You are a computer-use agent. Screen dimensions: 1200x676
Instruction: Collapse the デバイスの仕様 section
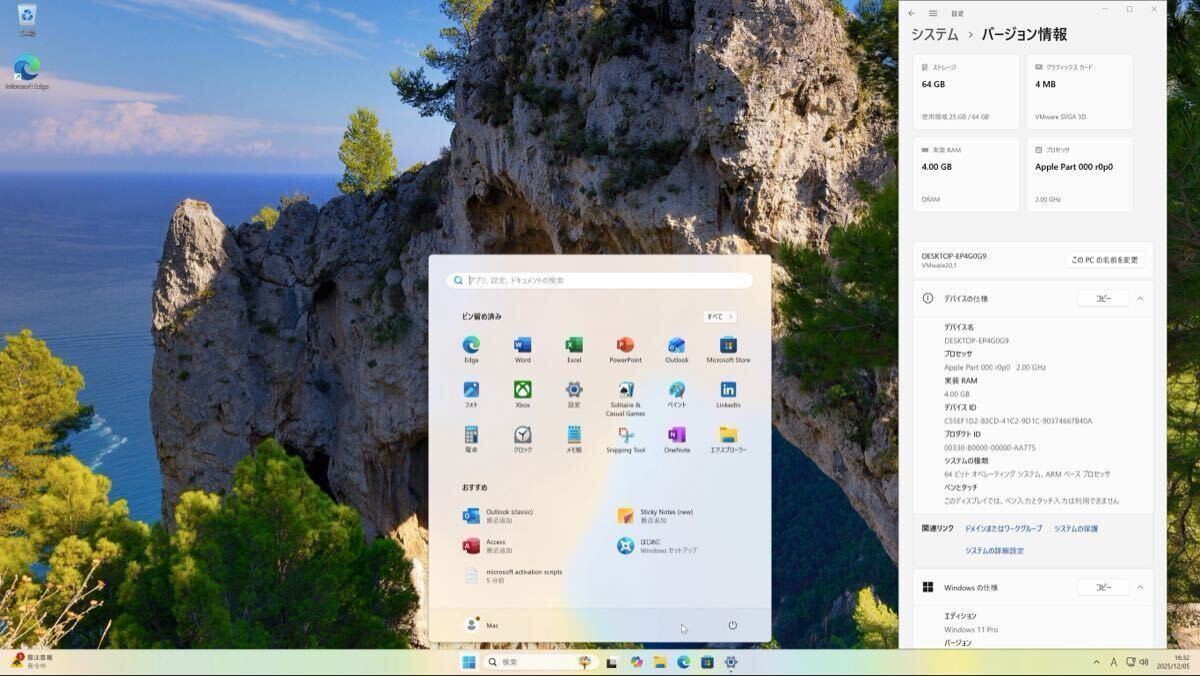1140,298
